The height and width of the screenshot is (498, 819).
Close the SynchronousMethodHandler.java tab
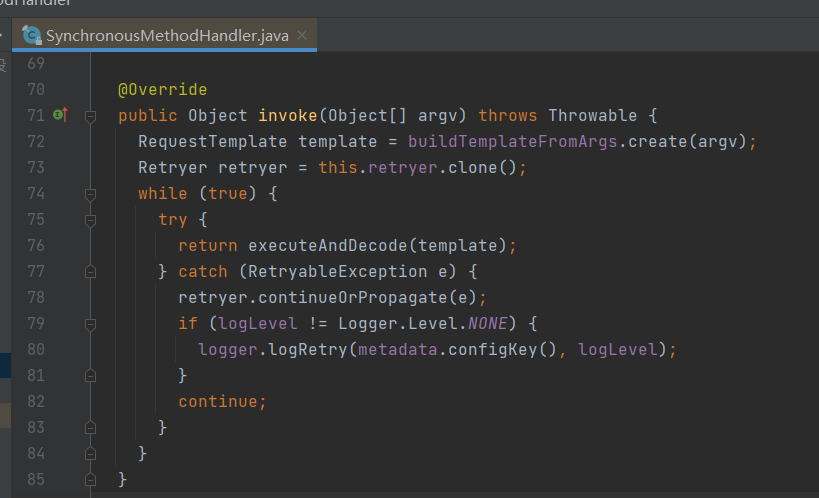click(302, 35)
